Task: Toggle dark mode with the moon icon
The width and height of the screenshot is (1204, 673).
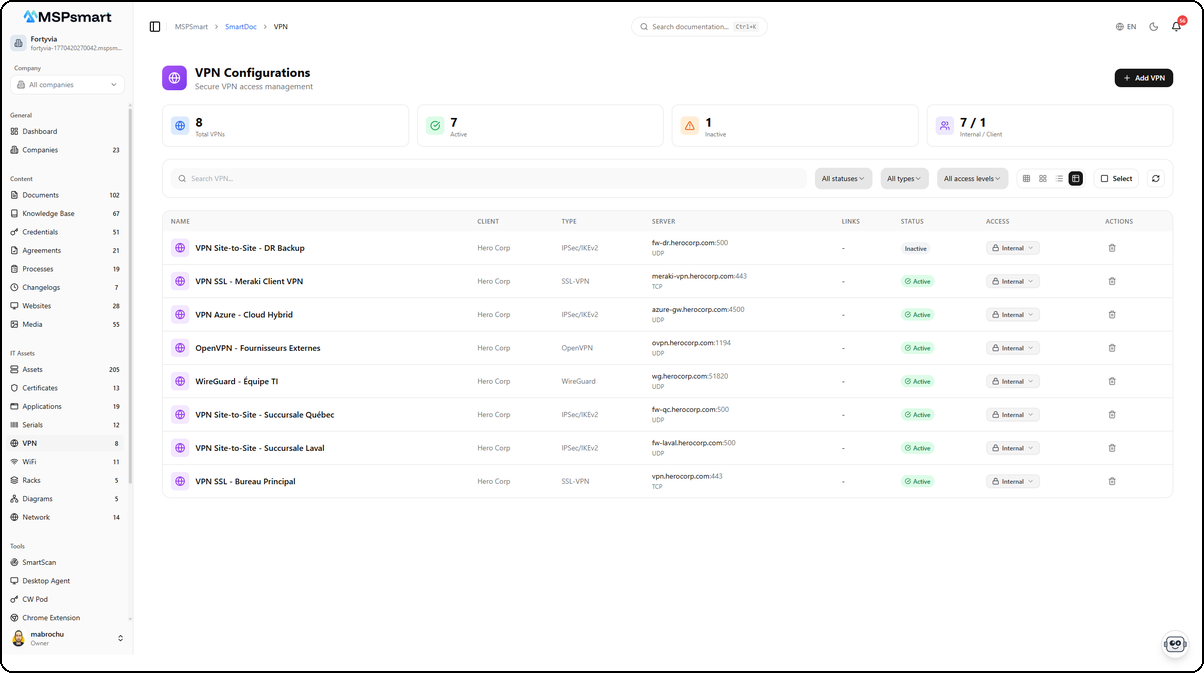Action: [1152, 27]
